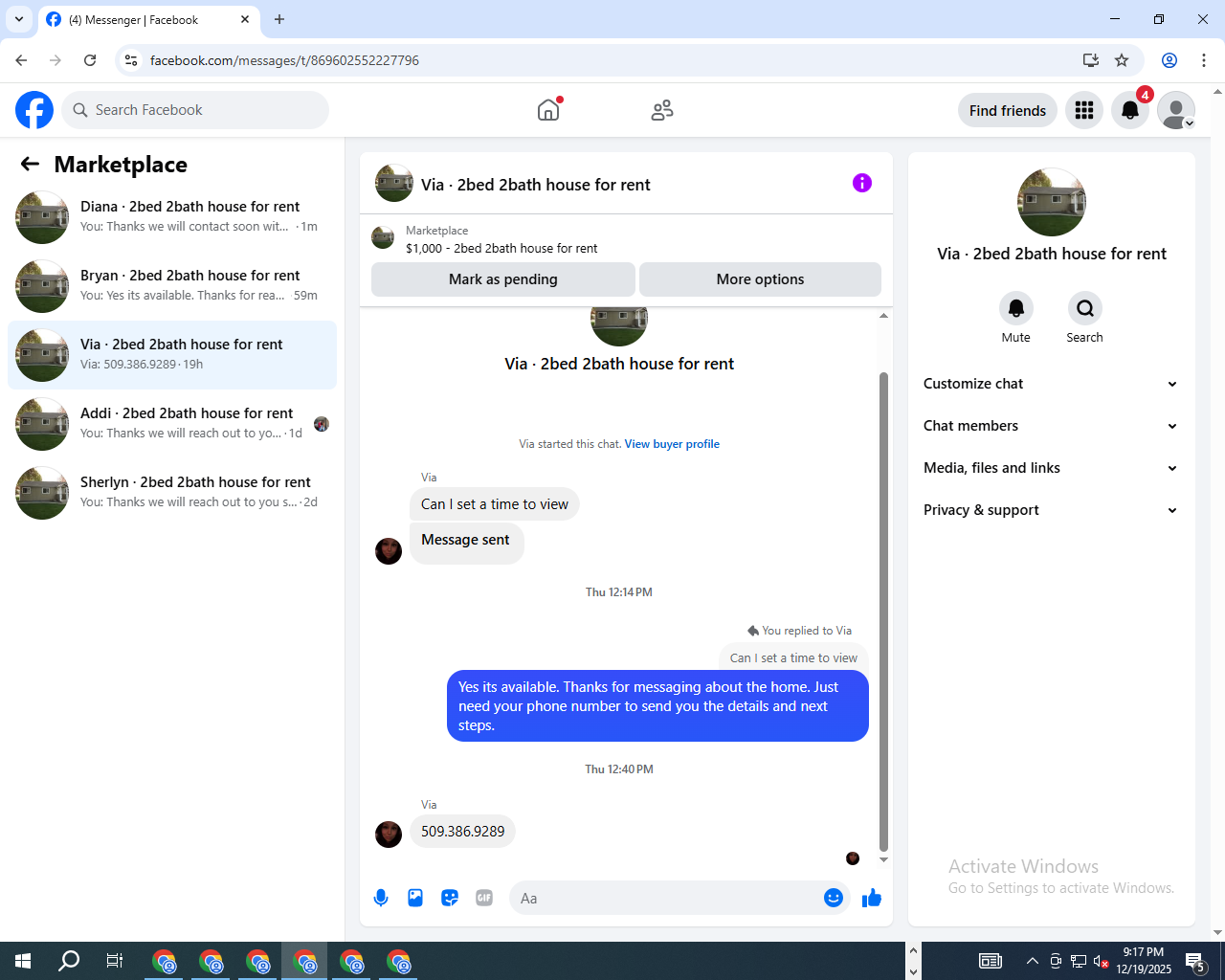The width and height of the screenshot is (1225, 980).
Task: Open conversation information purple icon
Action: 862,183
